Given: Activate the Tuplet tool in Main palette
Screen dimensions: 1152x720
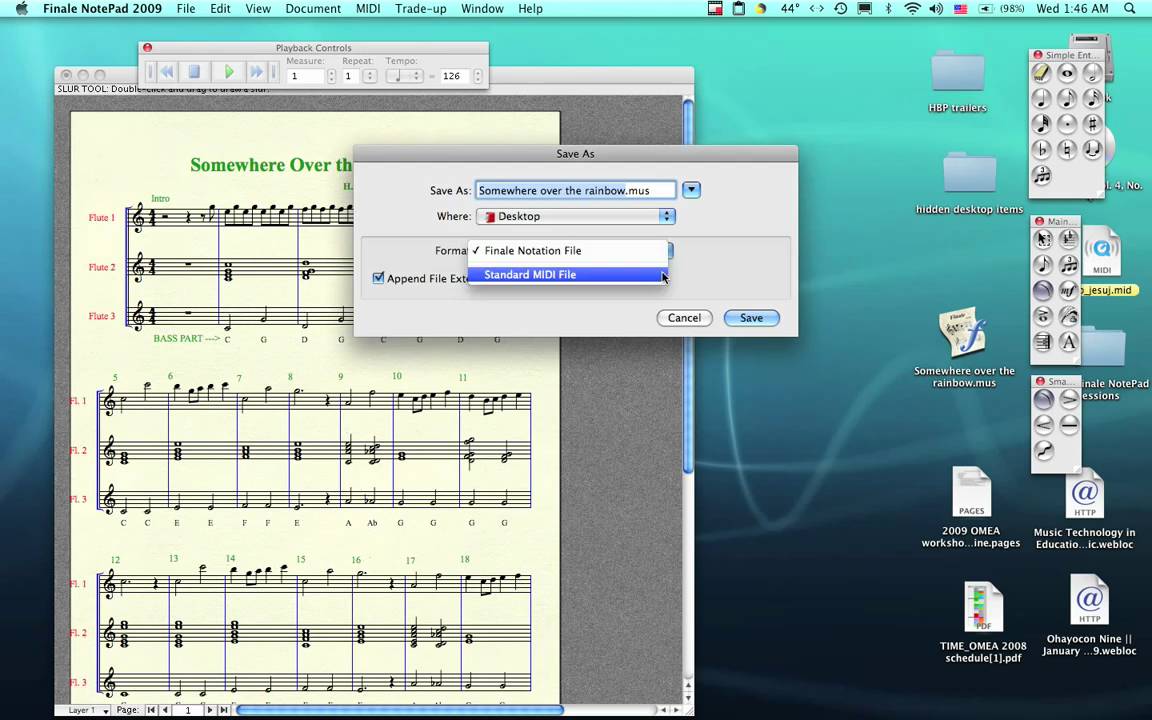Looking at the screenshot, I should point(1068,264).
